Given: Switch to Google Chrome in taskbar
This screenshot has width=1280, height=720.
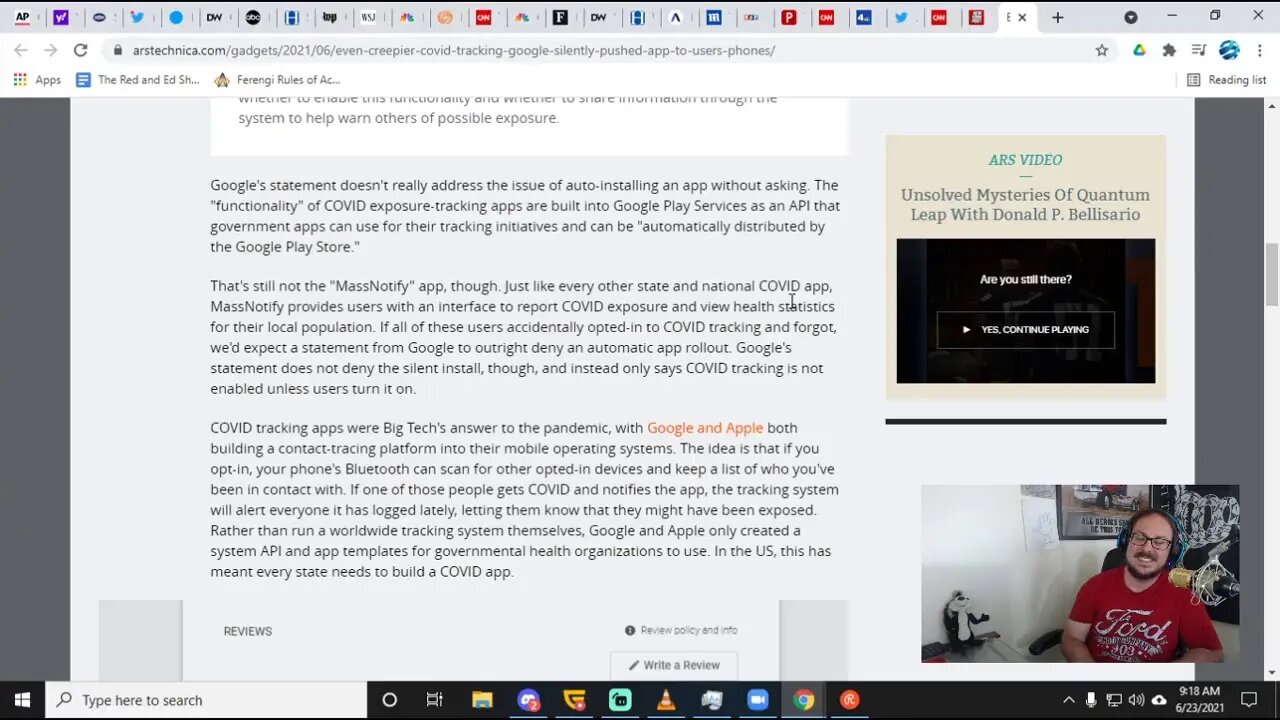Looking at the screenshot, I should [x=803, y=700].
